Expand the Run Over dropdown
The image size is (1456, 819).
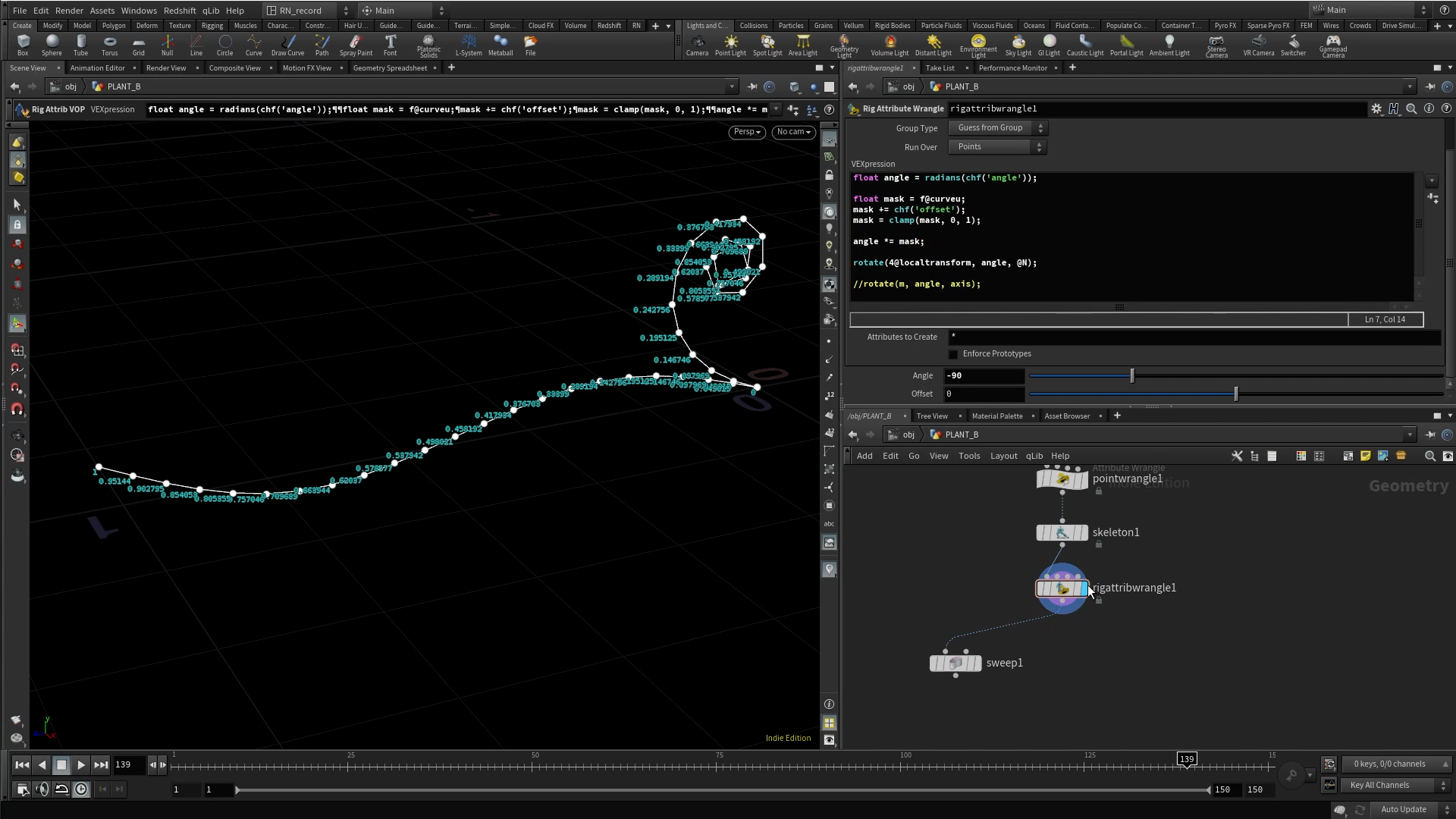[x=997, y=147]
